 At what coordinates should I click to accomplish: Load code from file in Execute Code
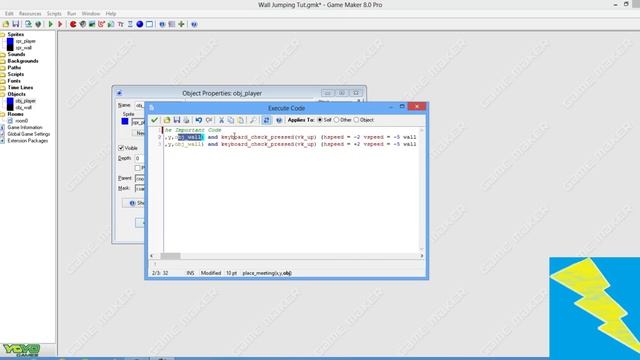pos(167,120)
